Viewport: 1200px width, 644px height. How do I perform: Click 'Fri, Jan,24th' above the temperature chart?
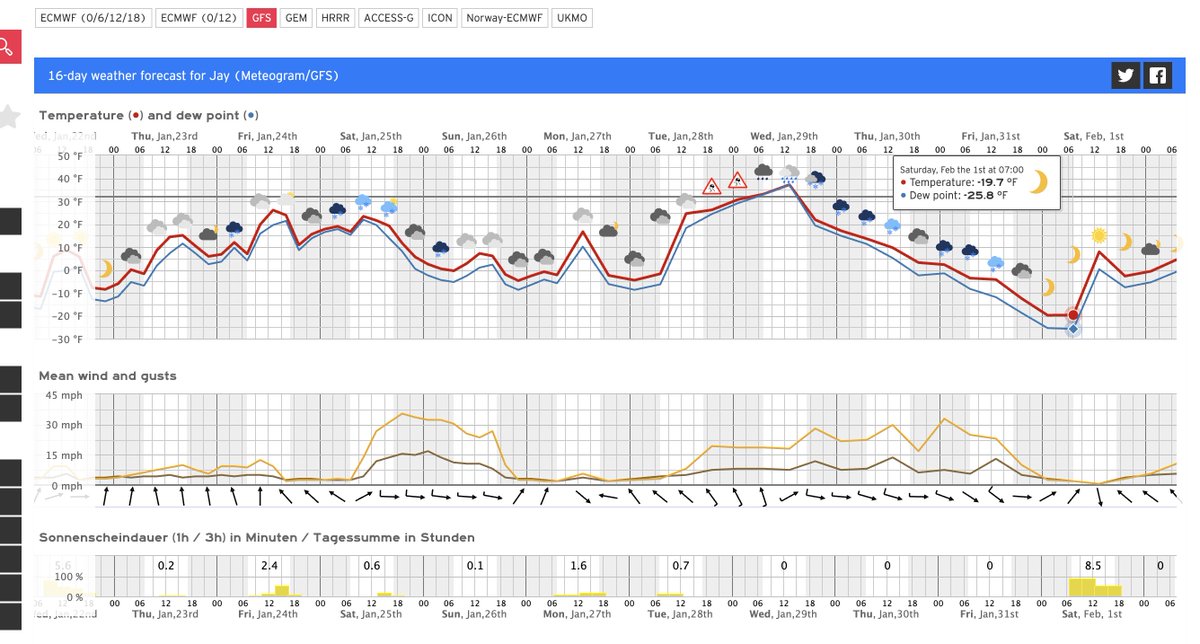[x=267, y=136]
